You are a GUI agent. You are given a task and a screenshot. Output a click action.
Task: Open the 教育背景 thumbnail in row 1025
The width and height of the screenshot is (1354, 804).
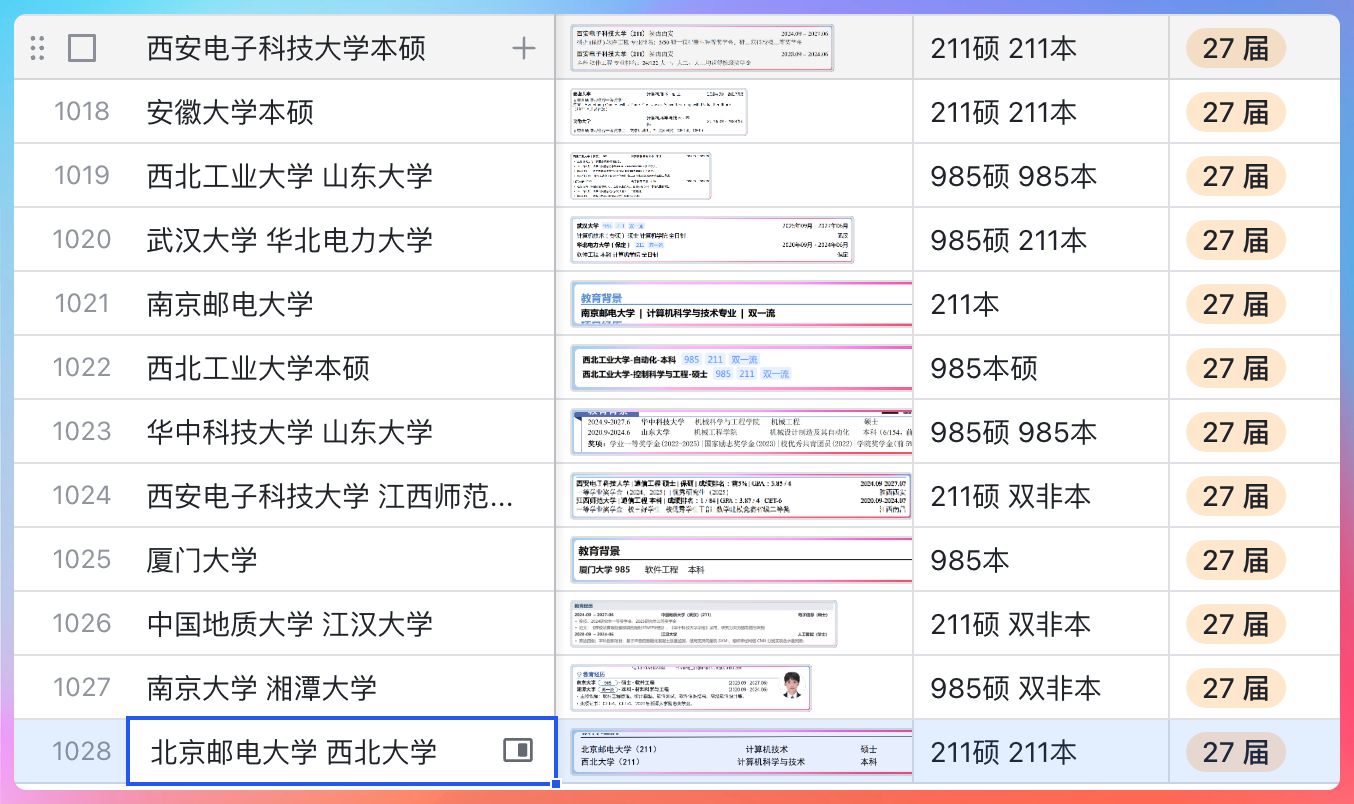pyautogui.click(x=741, y=560)
